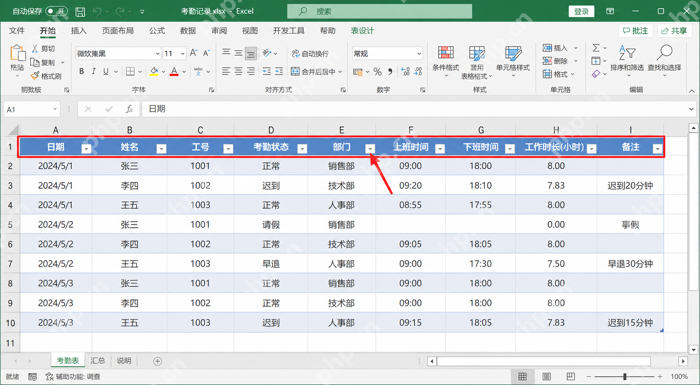Decrease font size with smaller A icon
Image resolution: width=700 pixels, height=385 pixels.
206,53
